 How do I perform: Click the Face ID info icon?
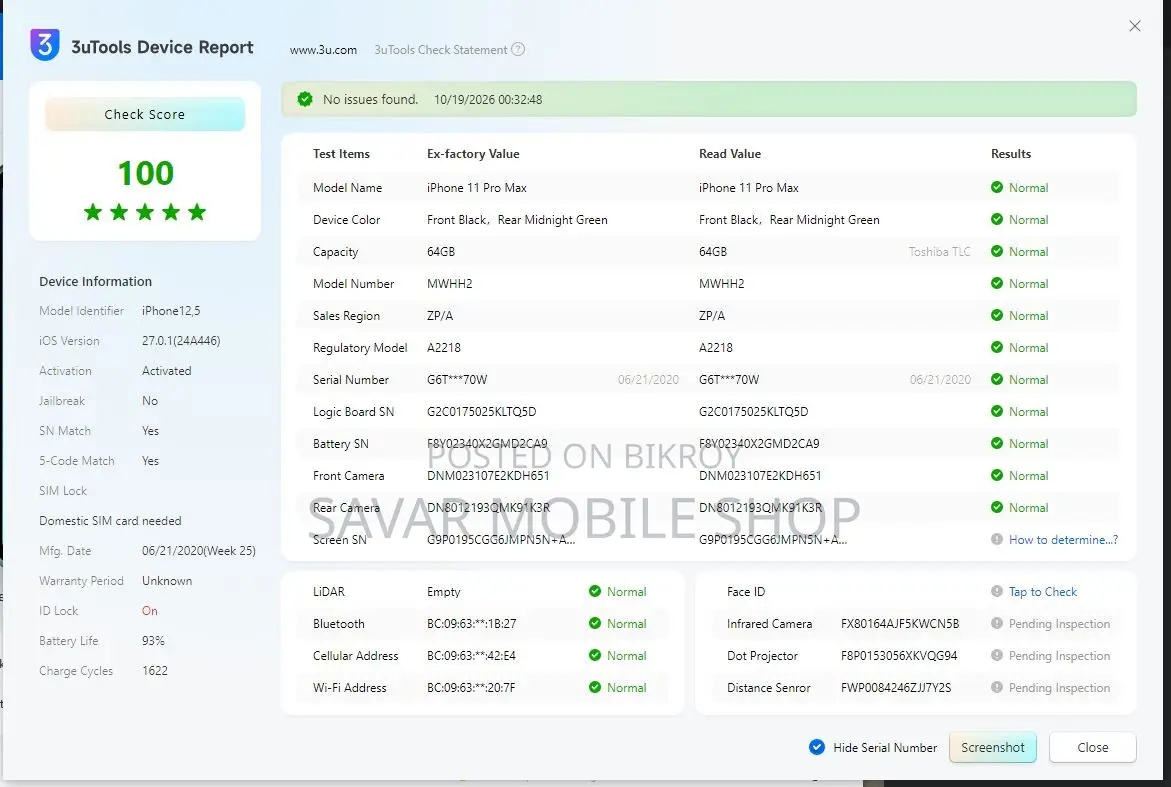[x=996, y=591]
